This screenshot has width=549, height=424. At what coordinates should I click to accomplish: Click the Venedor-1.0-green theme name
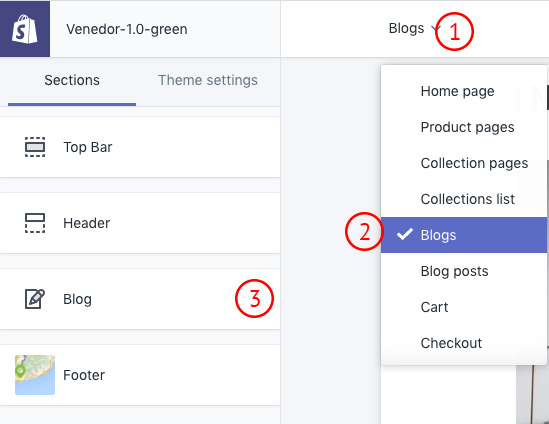click(x=127, y=29)
